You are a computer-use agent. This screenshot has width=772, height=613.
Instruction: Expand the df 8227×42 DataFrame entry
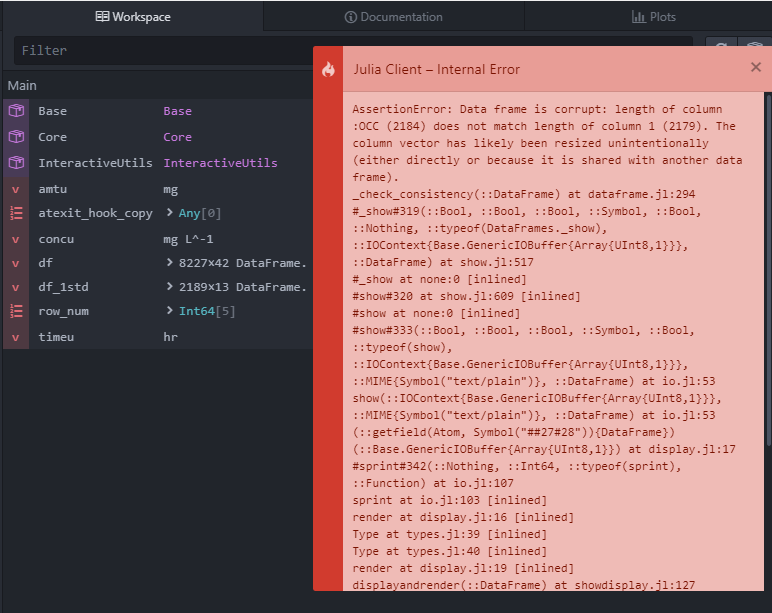[x=169, y=262]
